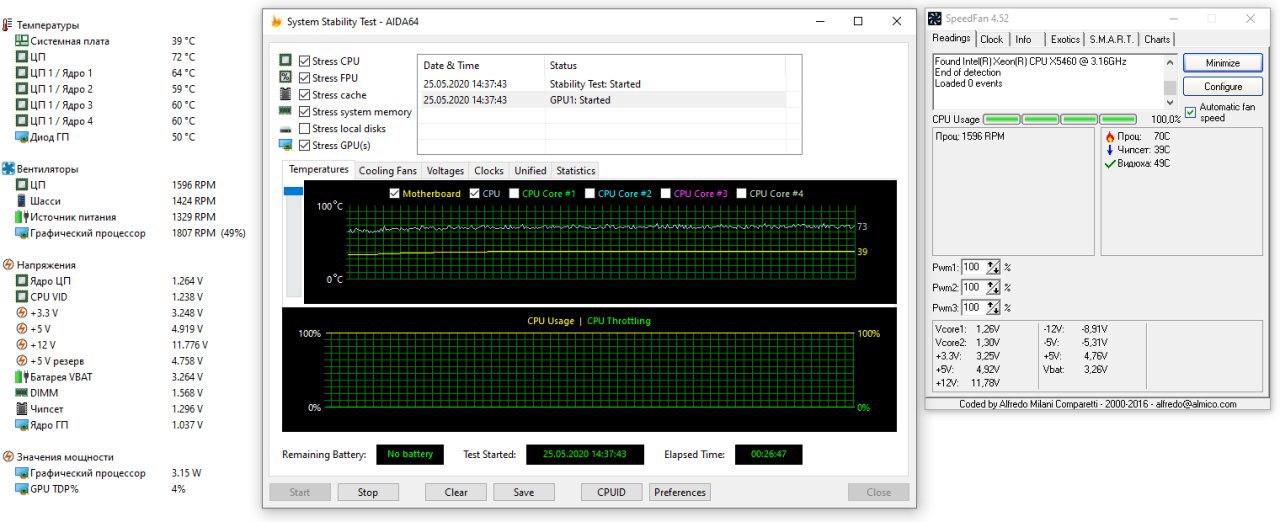Click the green check icon beside Видюха: 49C
This screenshot has width=1280, height=522.
tap(1110, 163)
